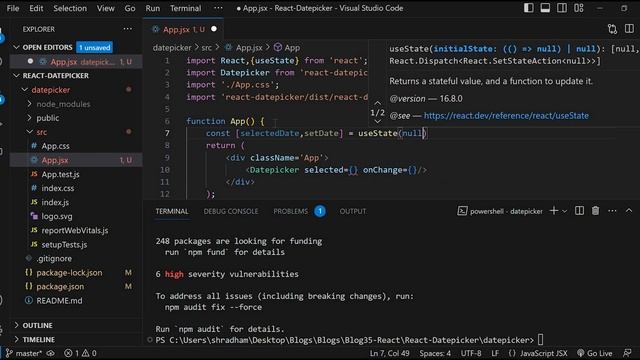Split terminal icon
This screenshot has width=640, height=360.
coord(579,211)
